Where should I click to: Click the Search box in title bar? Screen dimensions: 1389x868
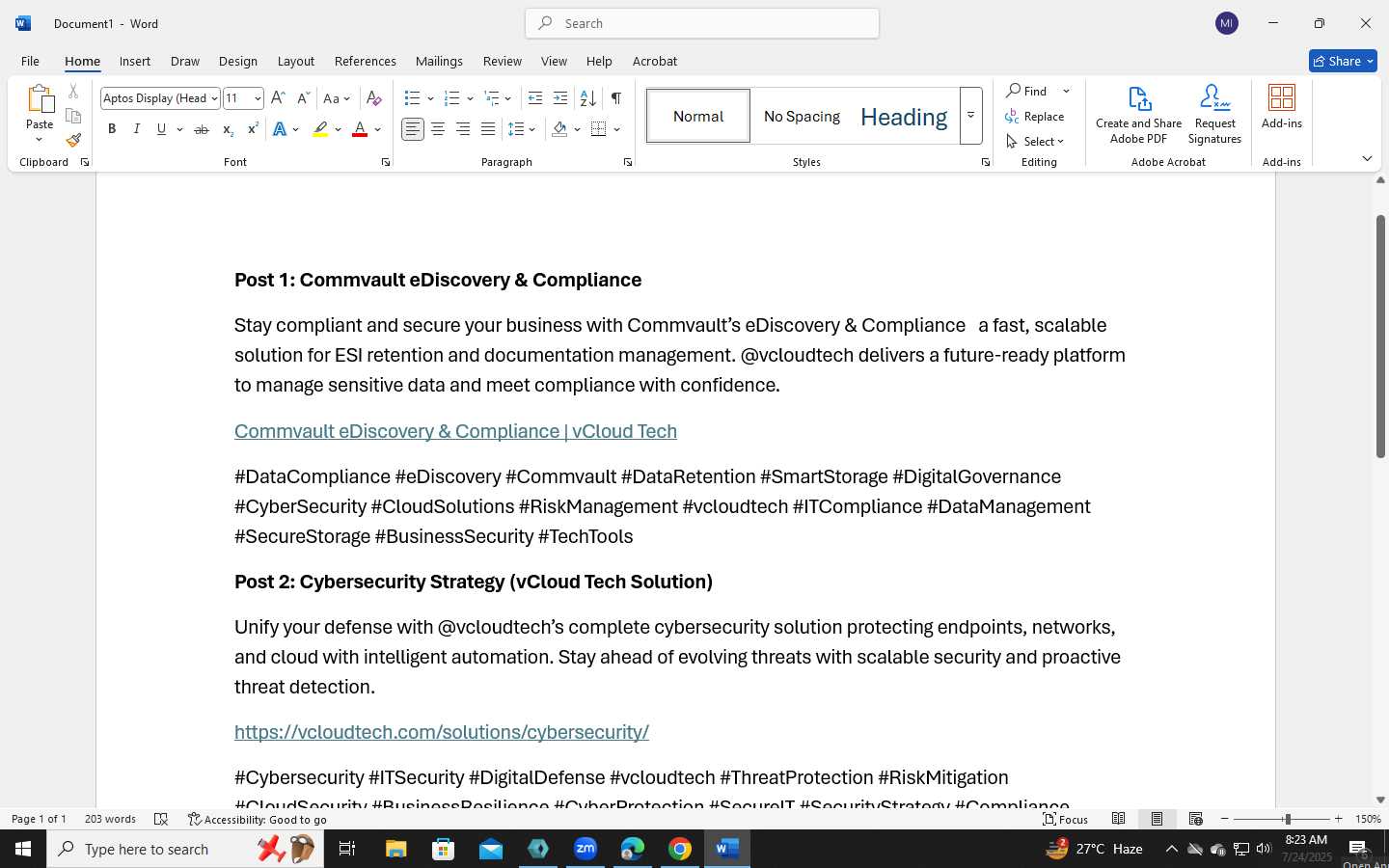point(702,23)
